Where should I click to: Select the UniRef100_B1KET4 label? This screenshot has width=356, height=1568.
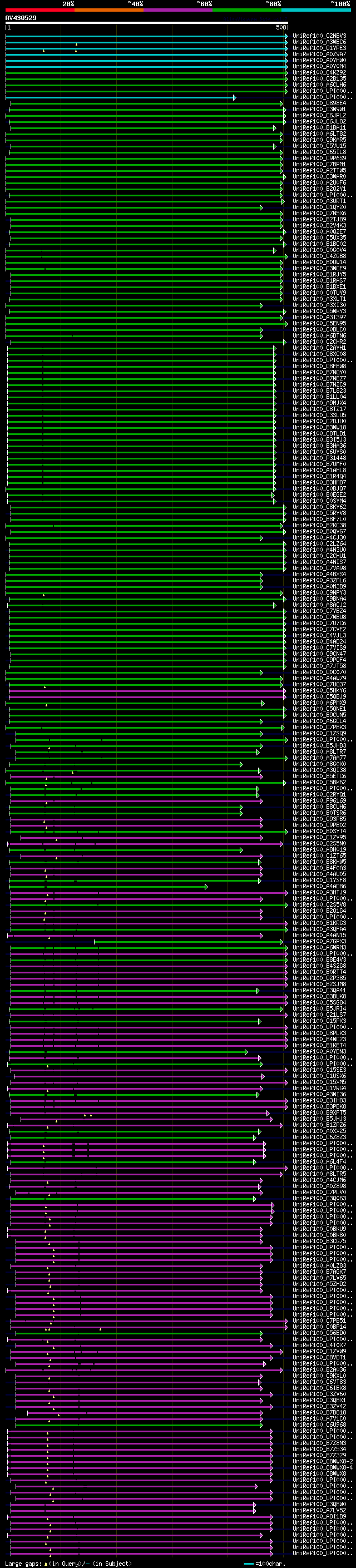coord(319,1045)
